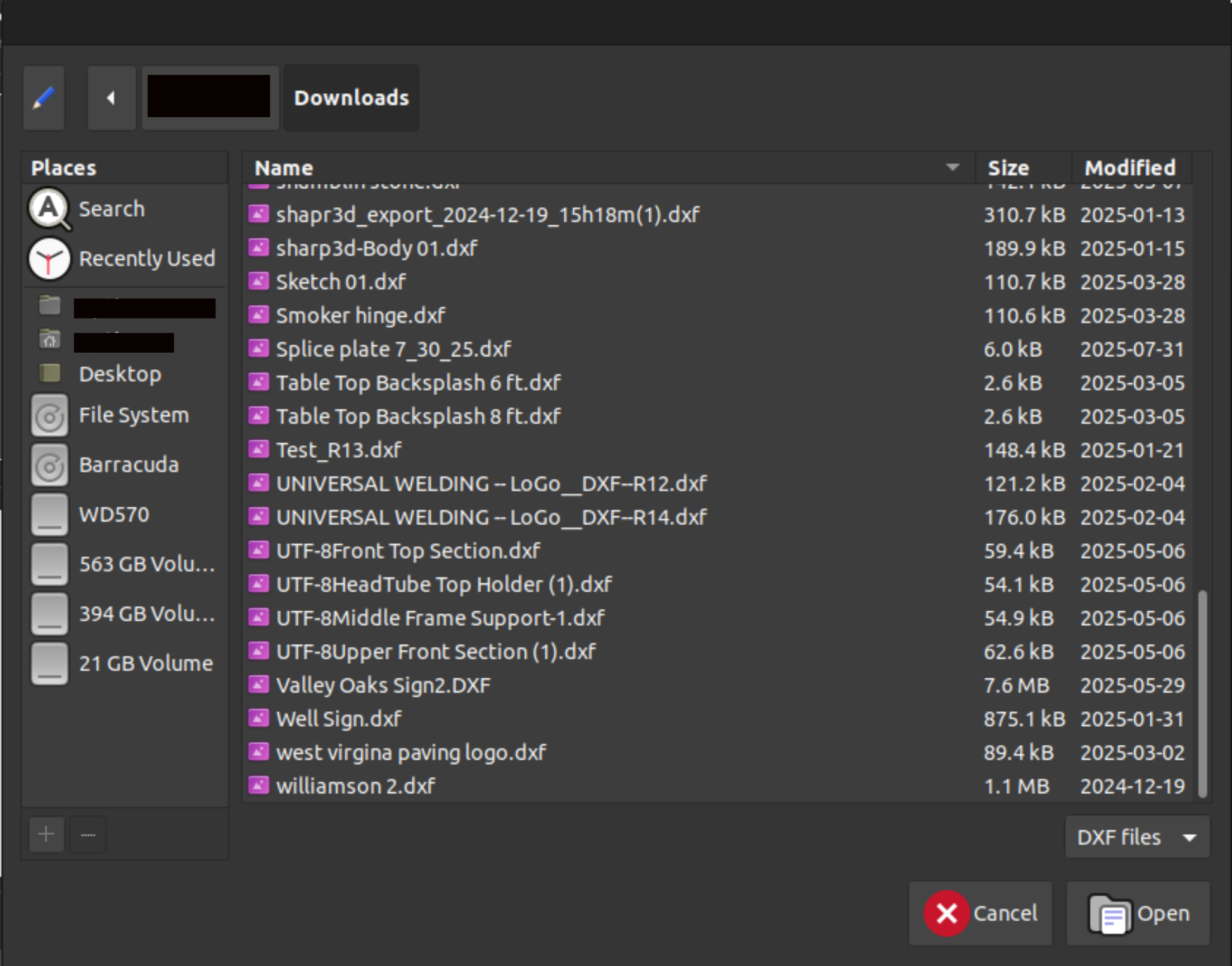Screen dimensions: 1232x966
Task: Sort files by Size column
Action: pos(1008,168)
